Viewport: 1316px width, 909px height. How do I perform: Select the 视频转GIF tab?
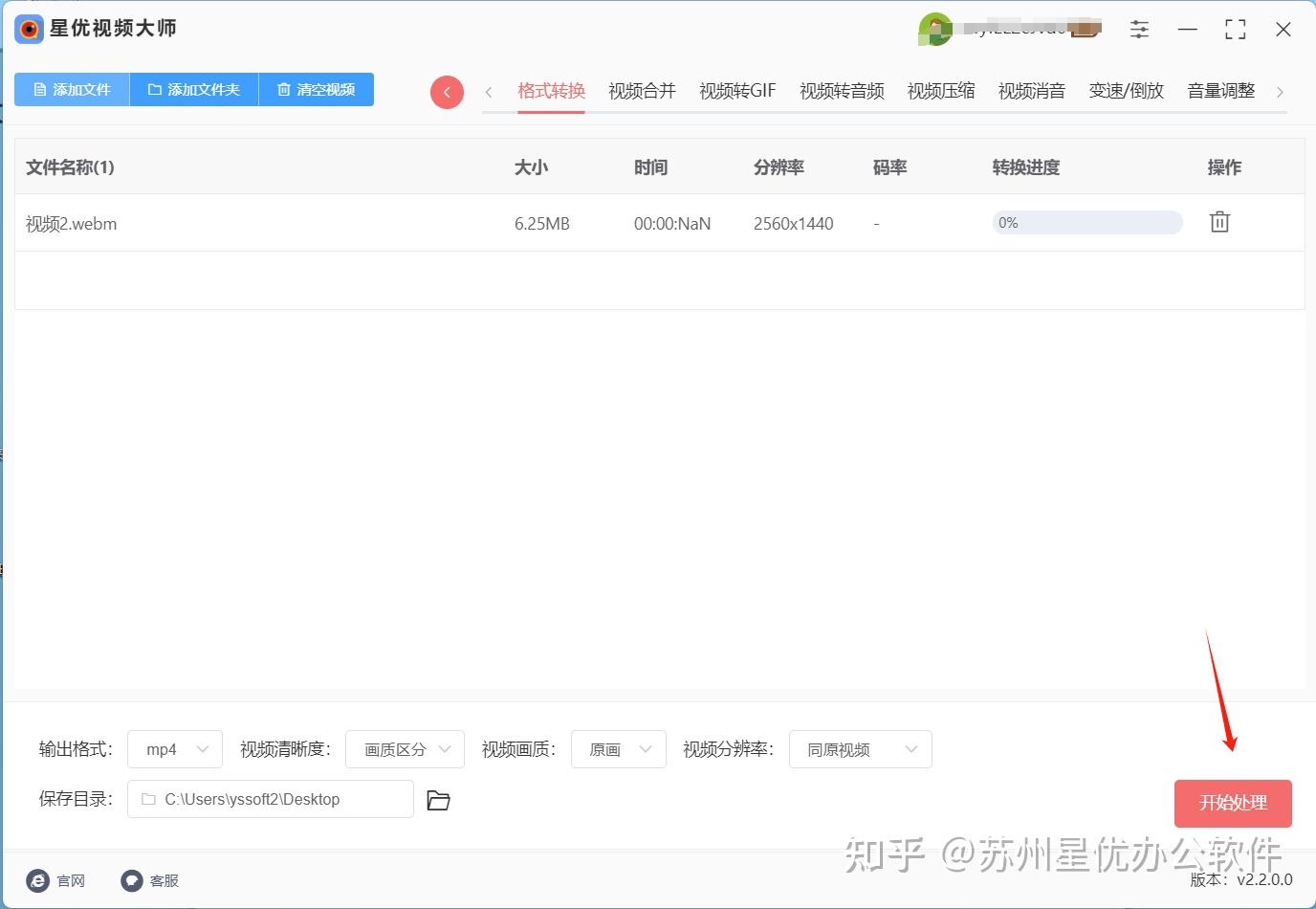(736, 90)
